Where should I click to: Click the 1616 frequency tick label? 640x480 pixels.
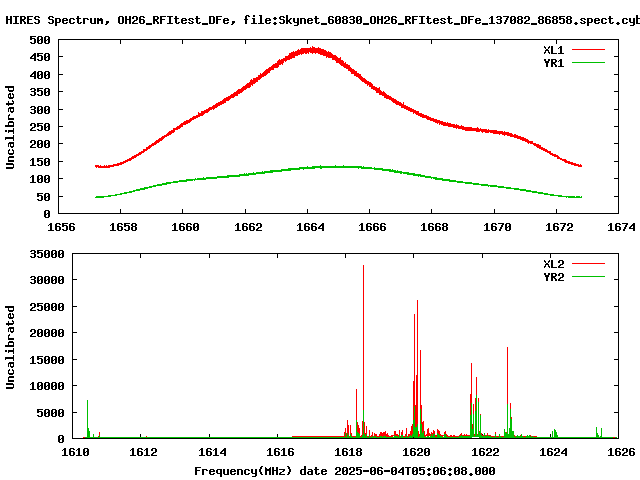[x=280, y=452]
